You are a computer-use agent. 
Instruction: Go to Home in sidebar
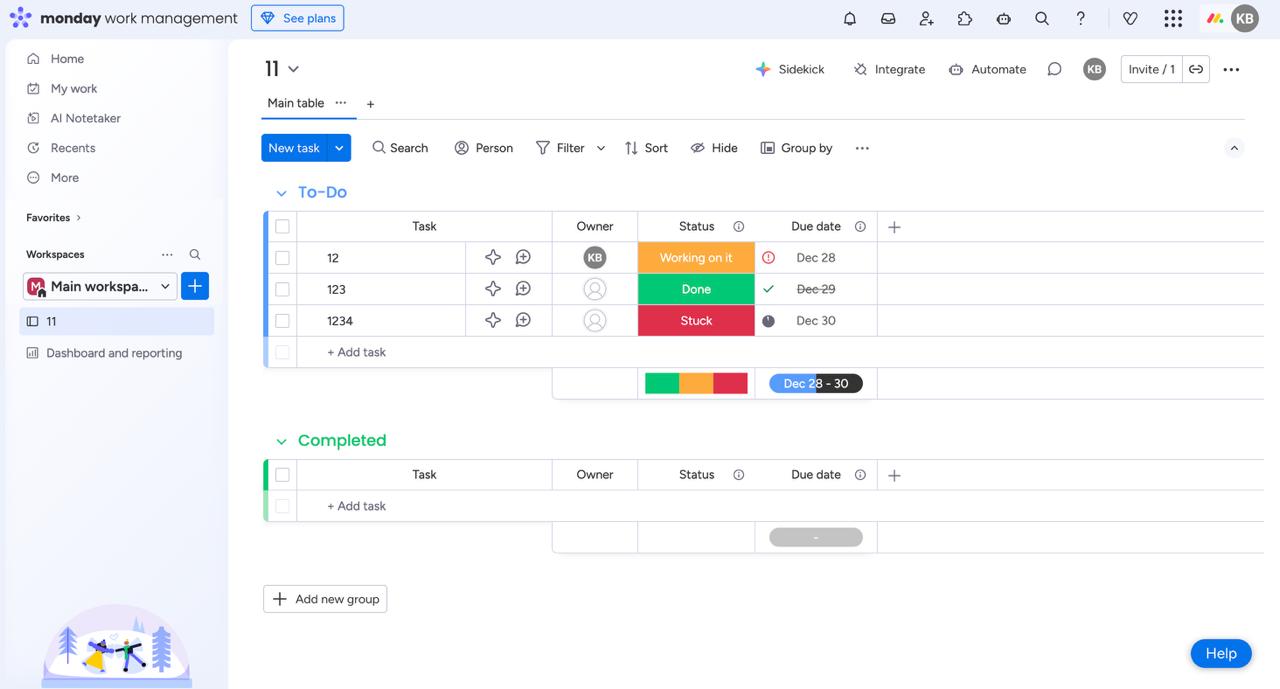click(67, 59)
